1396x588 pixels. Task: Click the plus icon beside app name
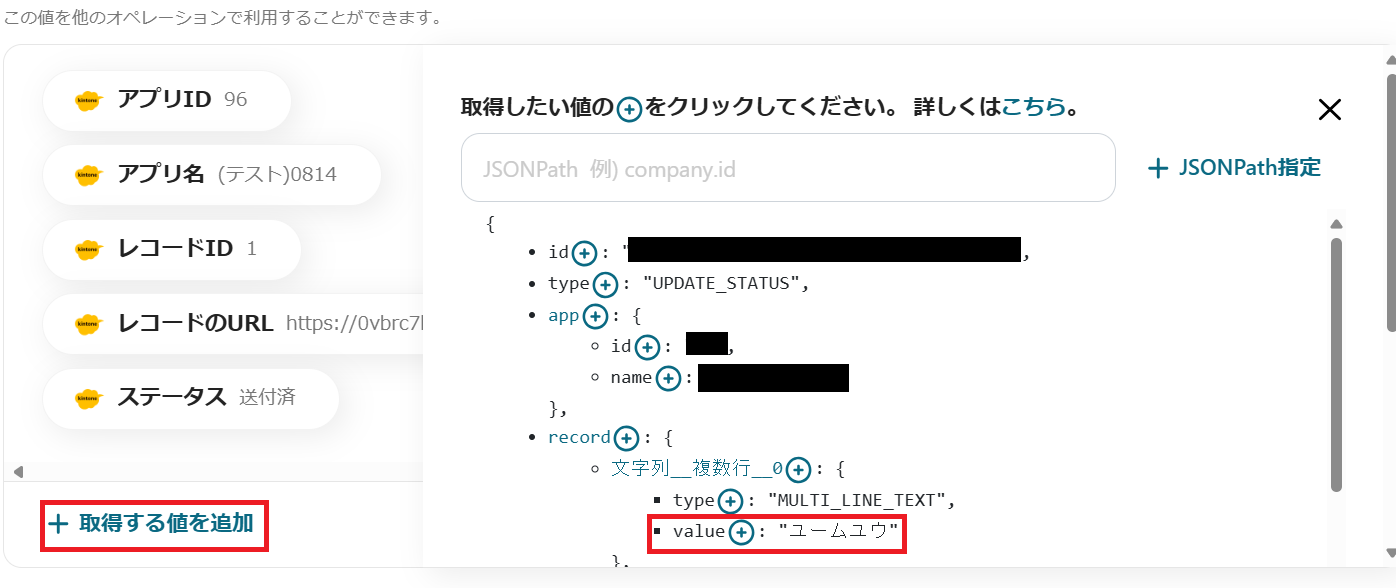click(x=668, y=378)
